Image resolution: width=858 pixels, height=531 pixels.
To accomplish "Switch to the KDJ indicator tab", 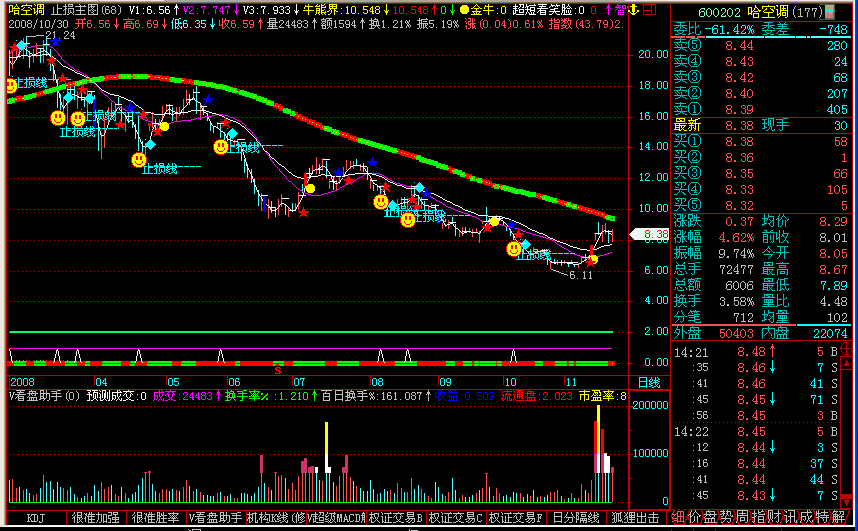I will (36, 517).
